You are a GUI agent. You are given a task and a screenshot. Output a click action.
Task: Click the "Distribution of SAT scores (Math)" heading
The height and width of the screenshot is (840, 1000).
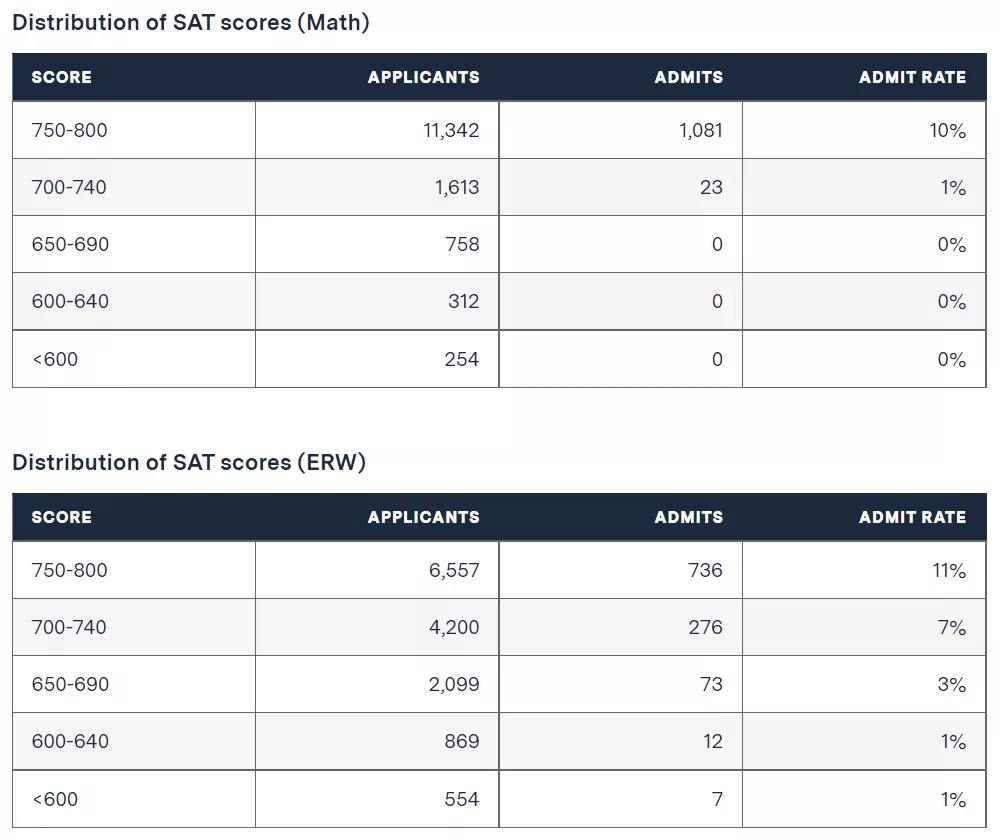(191, 23)
